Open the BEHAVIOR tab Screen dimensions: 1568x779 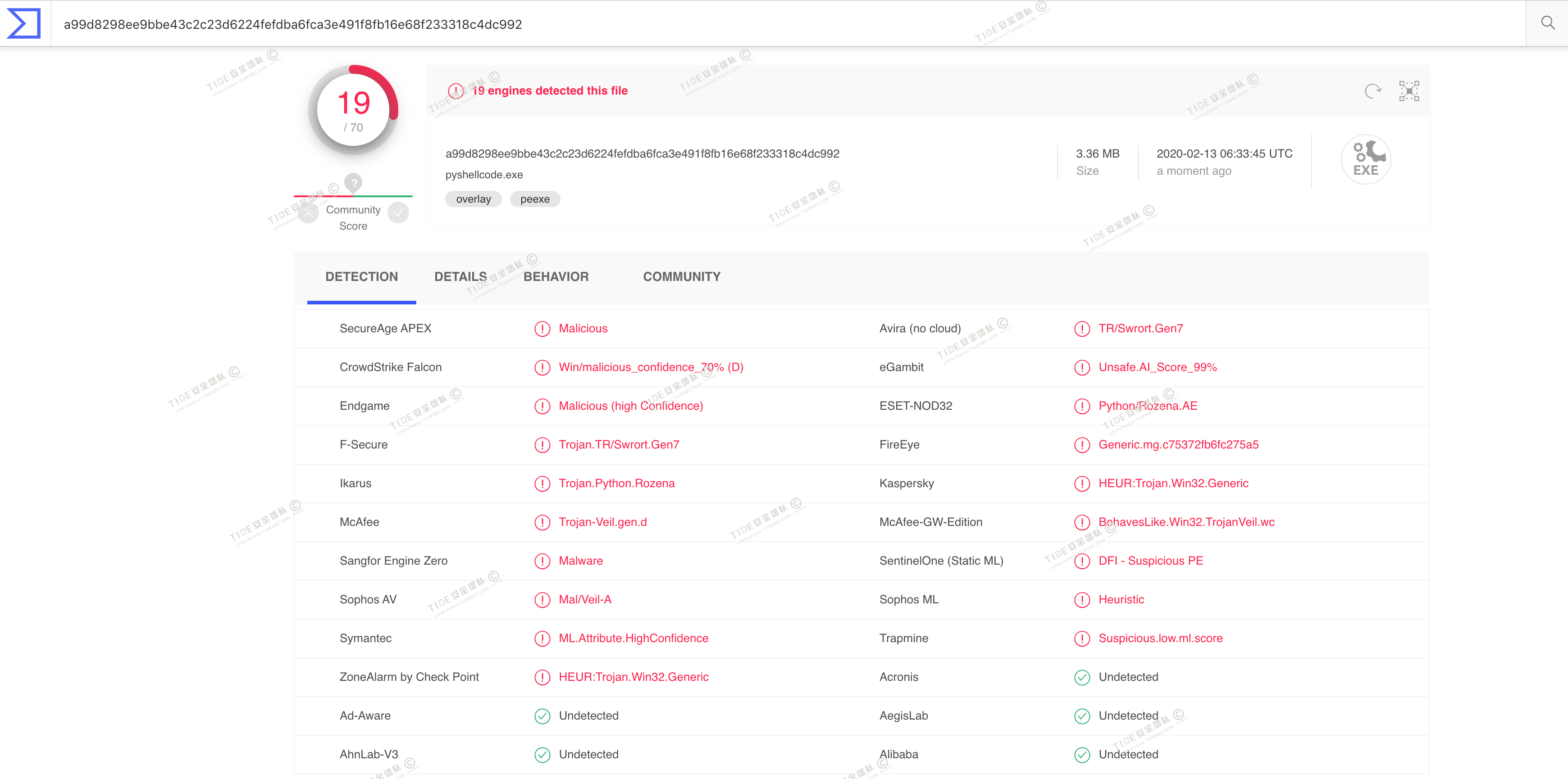tap(556, 276)
